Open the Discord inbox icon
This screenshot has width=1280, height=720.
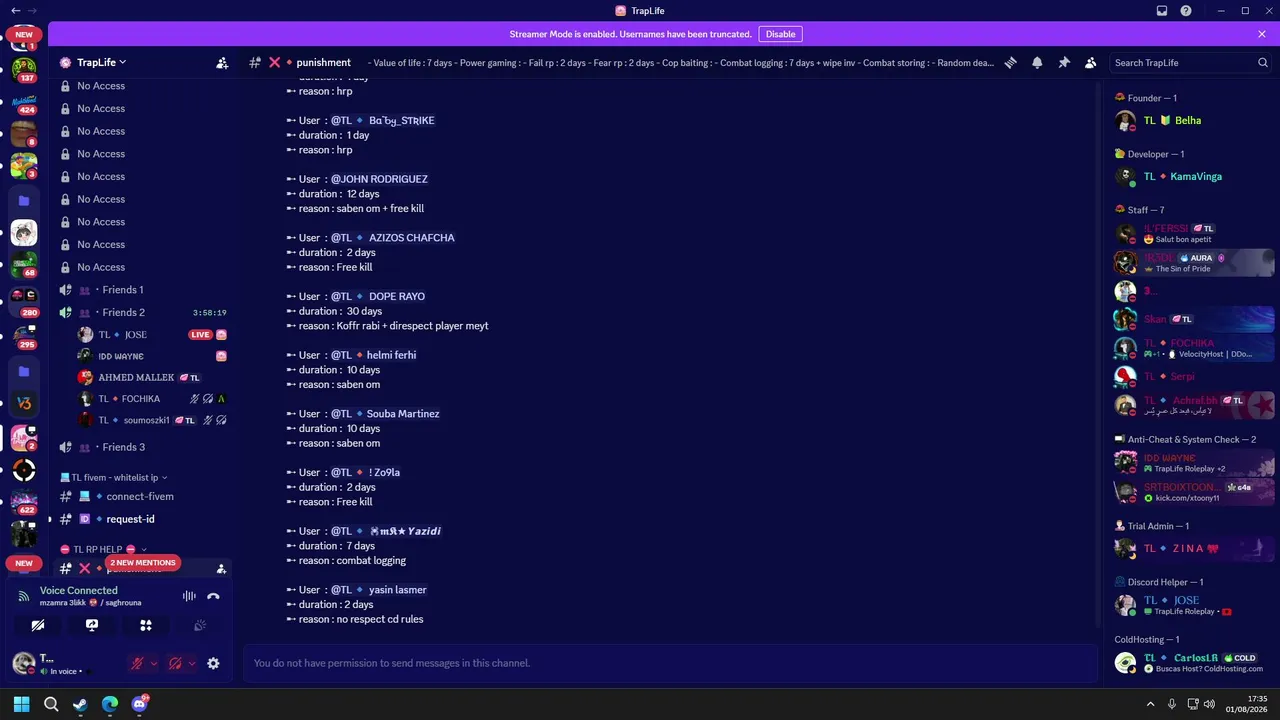(1162, 11)
